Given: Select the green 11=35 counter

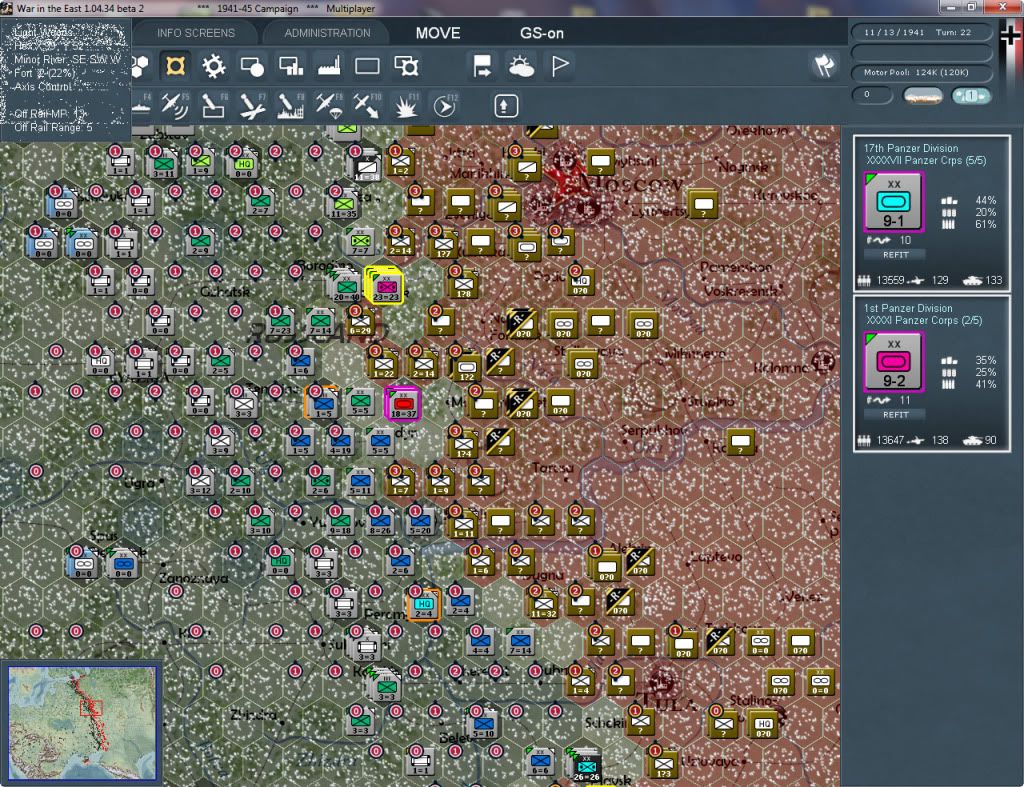Looking at the screenshot, I should (344, 204).
